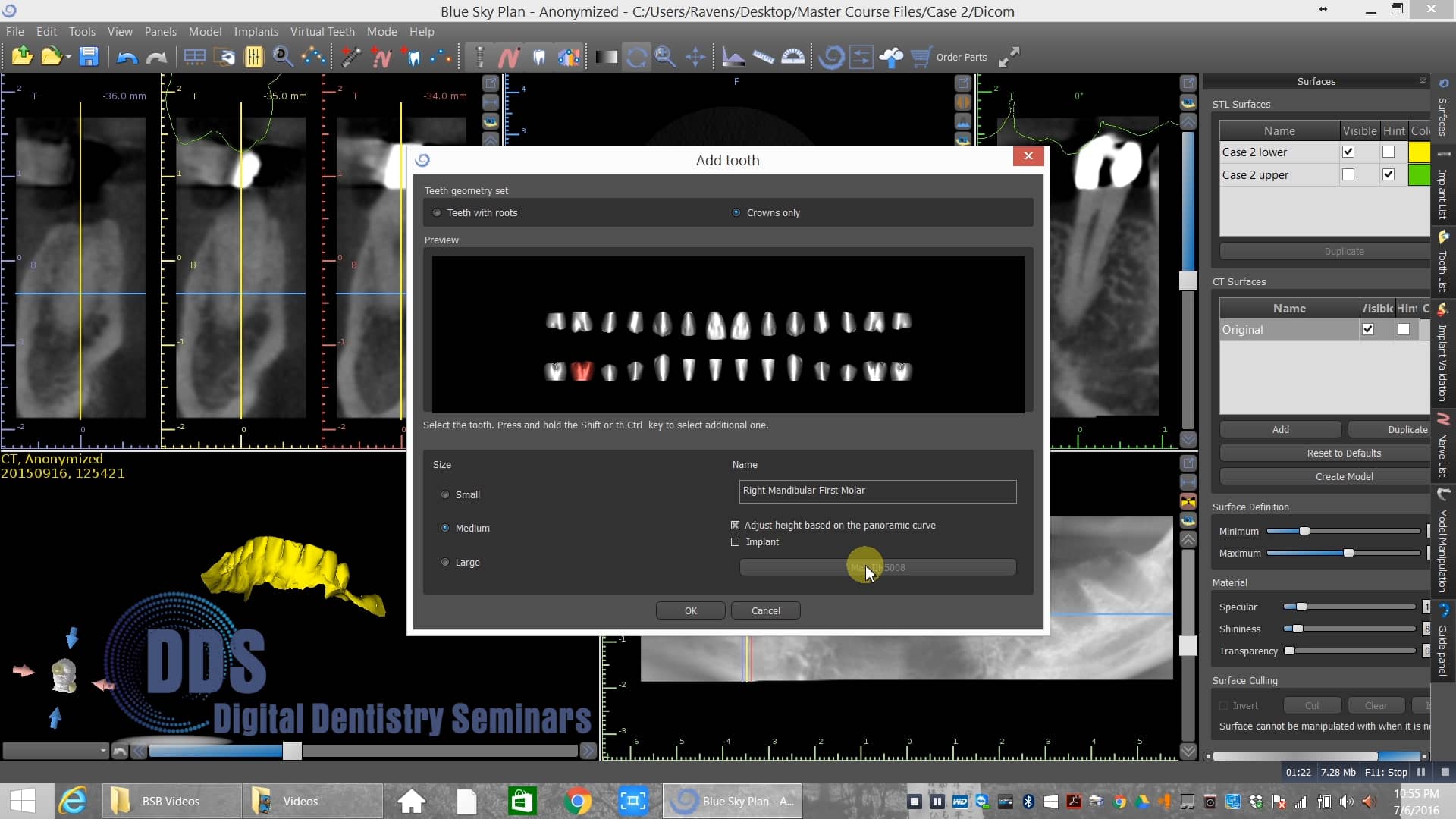Open the implant selection dropdown under Implant checkbox
1456x819 pixels.
point(877,568)
